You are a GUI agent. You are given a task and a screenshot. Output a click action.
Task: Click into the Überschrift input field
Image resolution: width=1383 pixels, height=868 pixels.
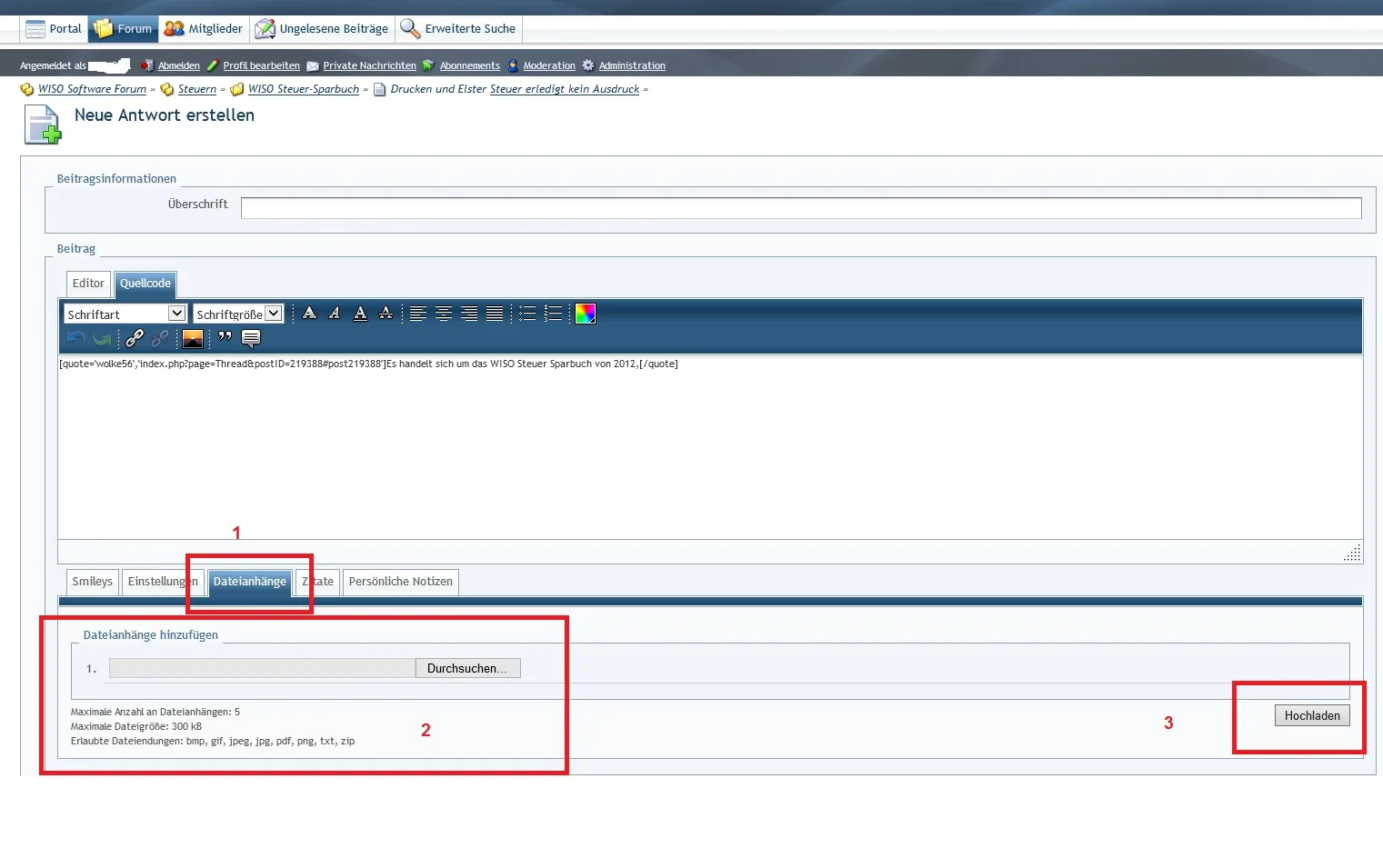pyautogui.click(x=800, y=208)
